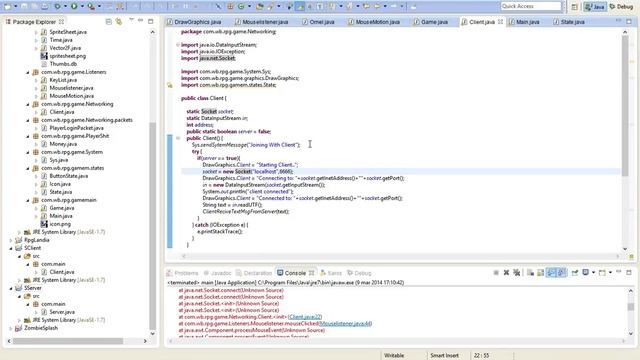Click the Console vertical scrollbar thumb
The width and height of the screenshot is (640, 360).
(x=631, y=307)
